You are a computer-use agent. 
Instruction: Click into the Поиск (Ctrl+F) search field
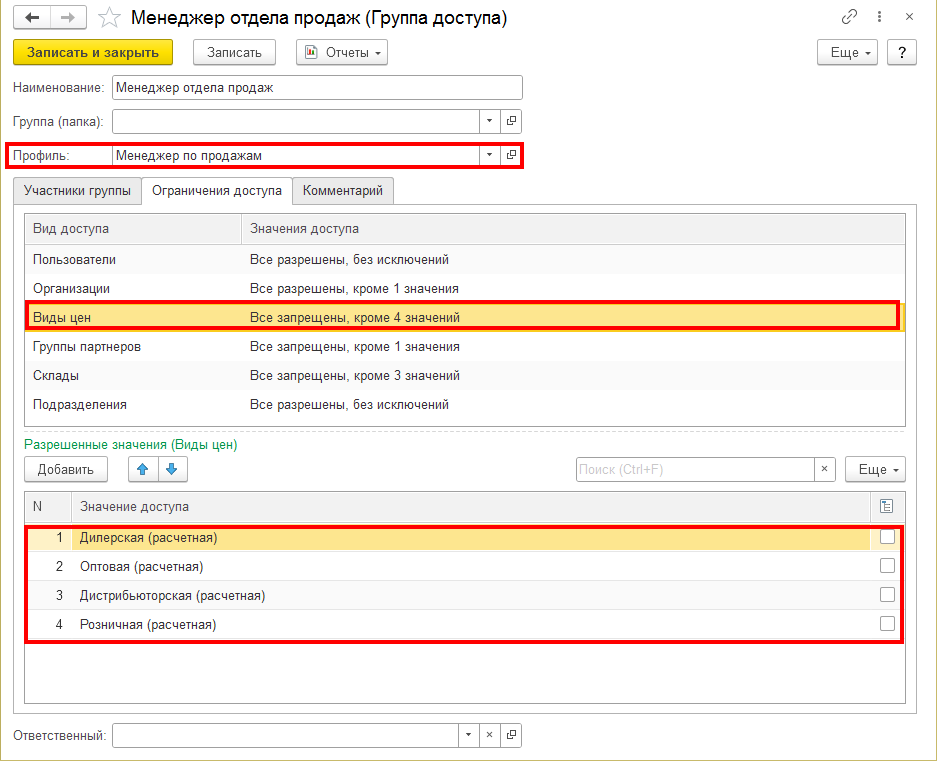(694, 469)
